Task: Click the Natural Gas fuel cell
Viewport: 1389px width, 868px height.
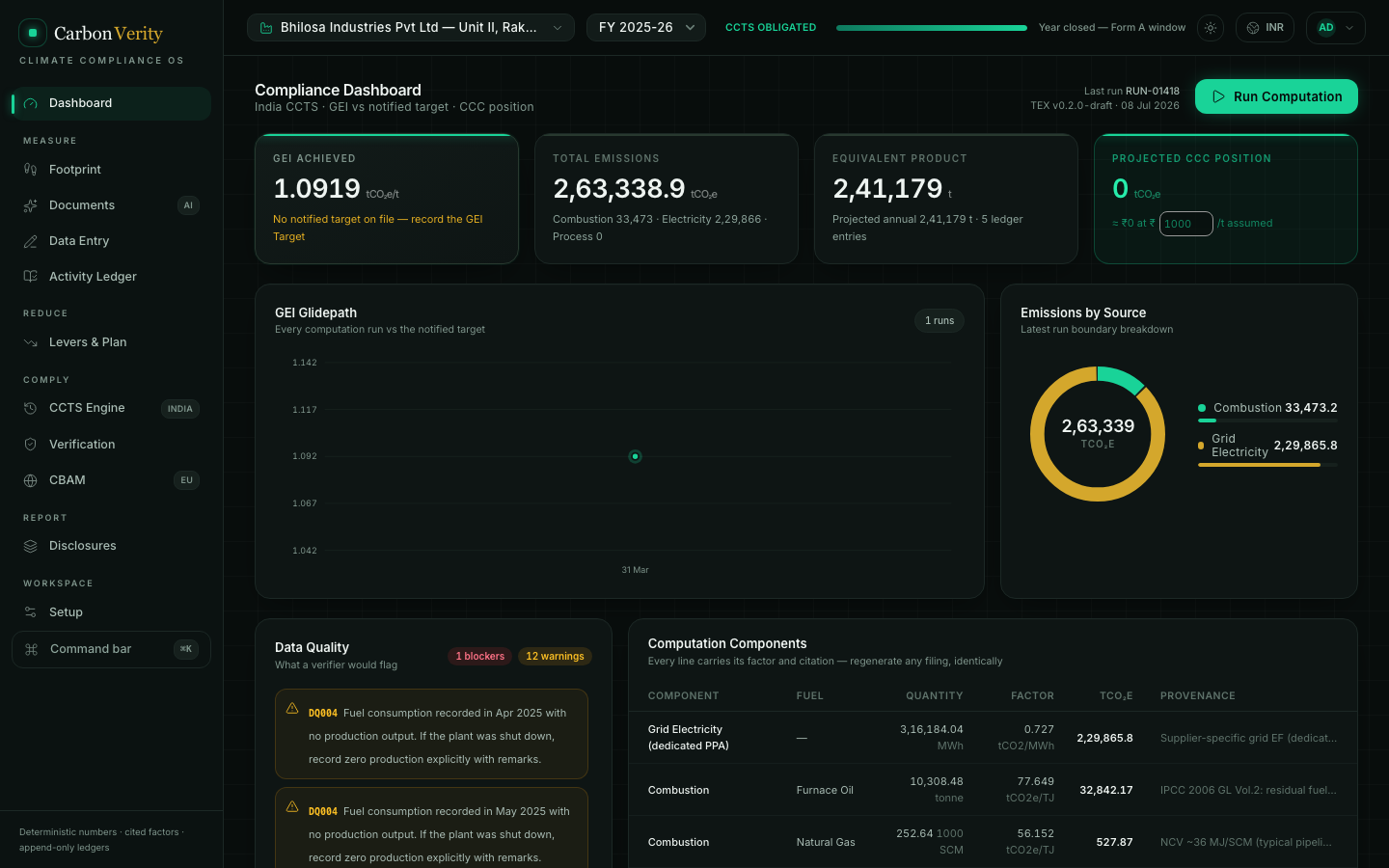Action: [826, 842]
